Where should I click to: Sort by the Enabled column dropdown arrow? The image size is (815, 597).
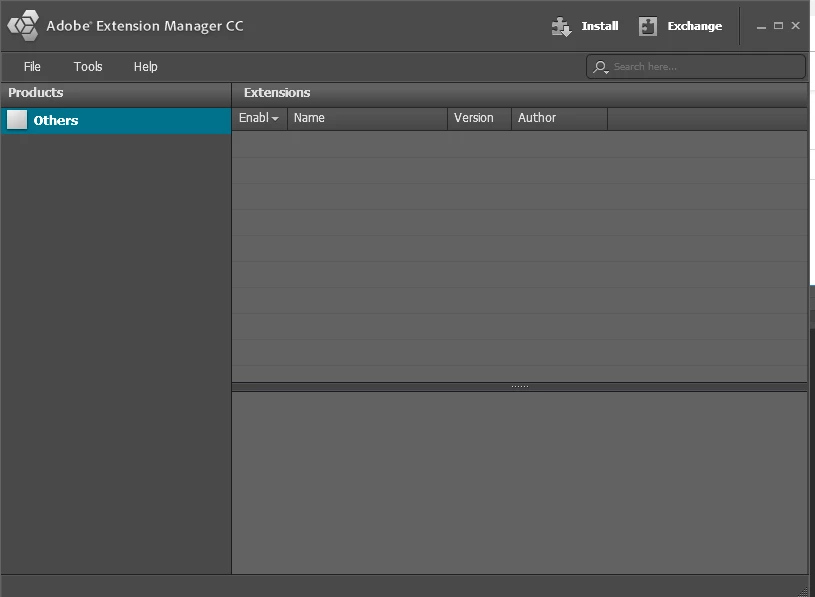tap(275, 119)
